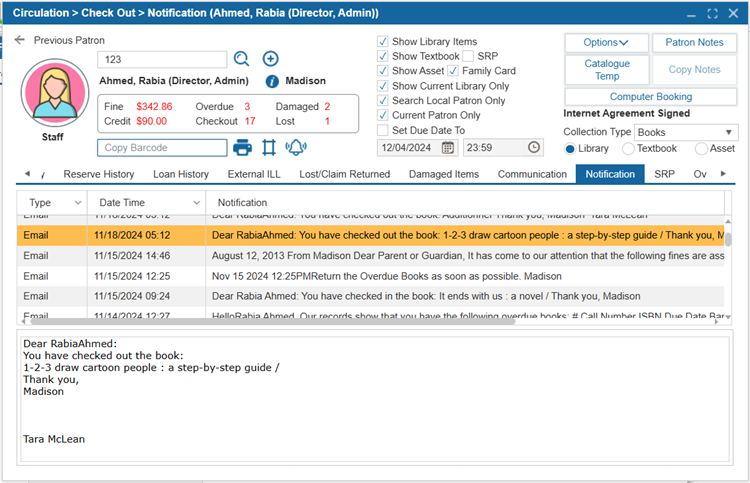Click the scan frame icon next to printer
Screen dimensions: 750x483
[268, 147]
